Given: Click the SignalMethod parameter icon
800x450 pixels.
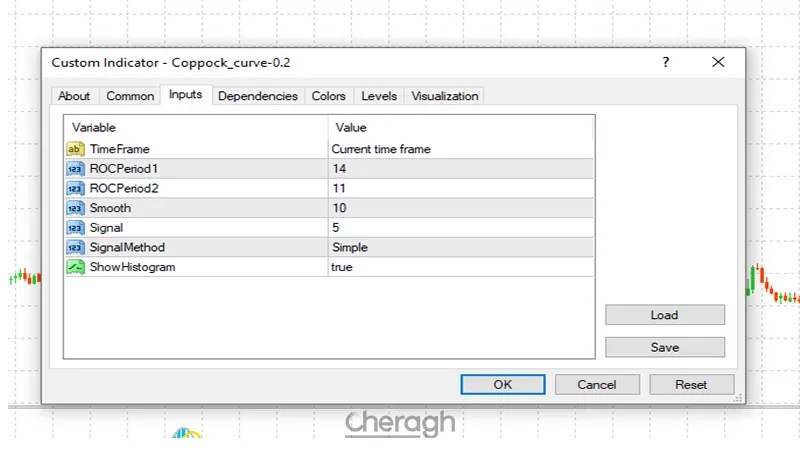Looking at the screenshot, I should pyautogui.click(x=75, y=247).
